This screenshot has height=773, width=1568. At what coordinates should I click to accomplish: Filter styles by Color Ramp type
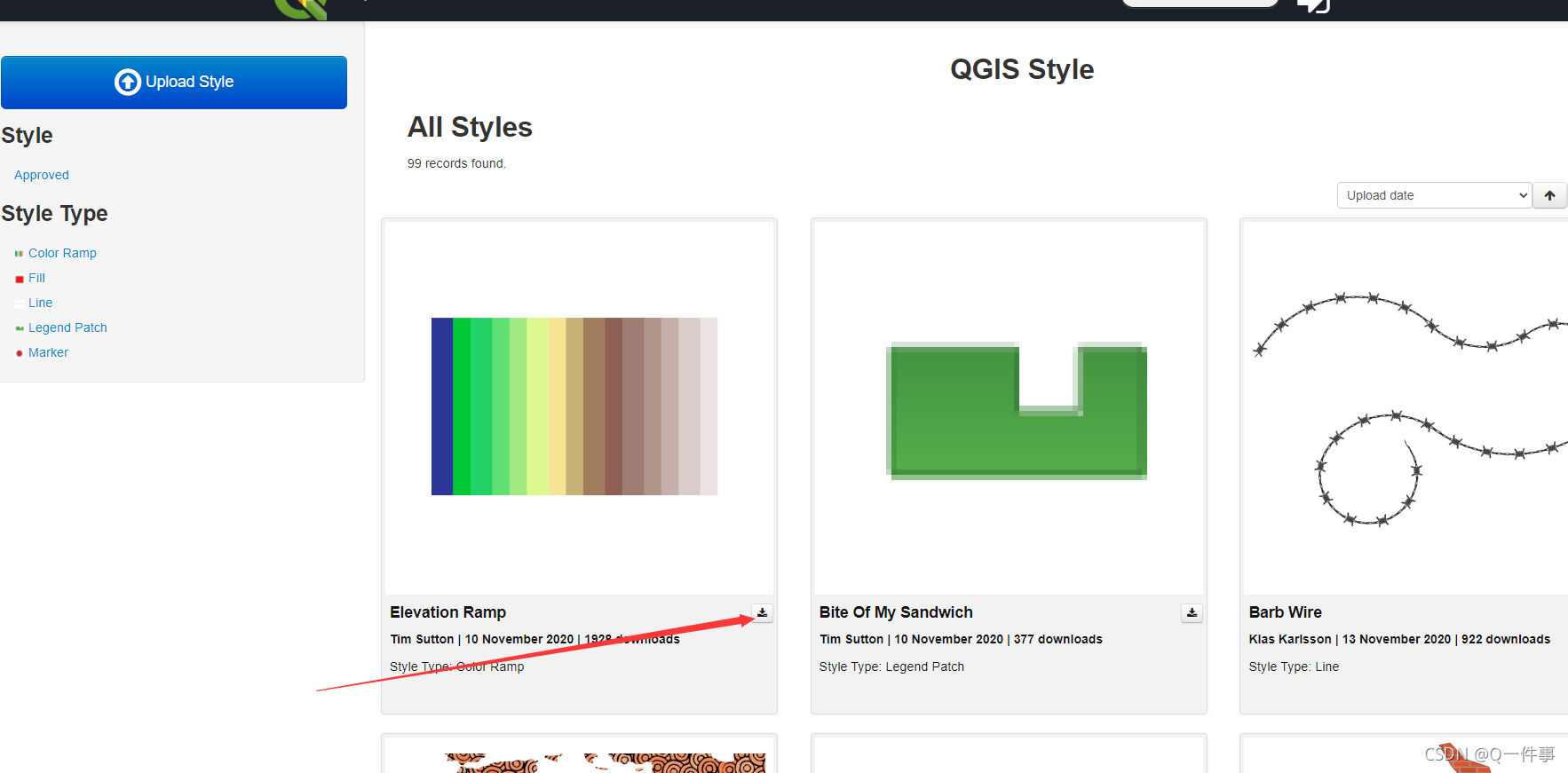62,253
